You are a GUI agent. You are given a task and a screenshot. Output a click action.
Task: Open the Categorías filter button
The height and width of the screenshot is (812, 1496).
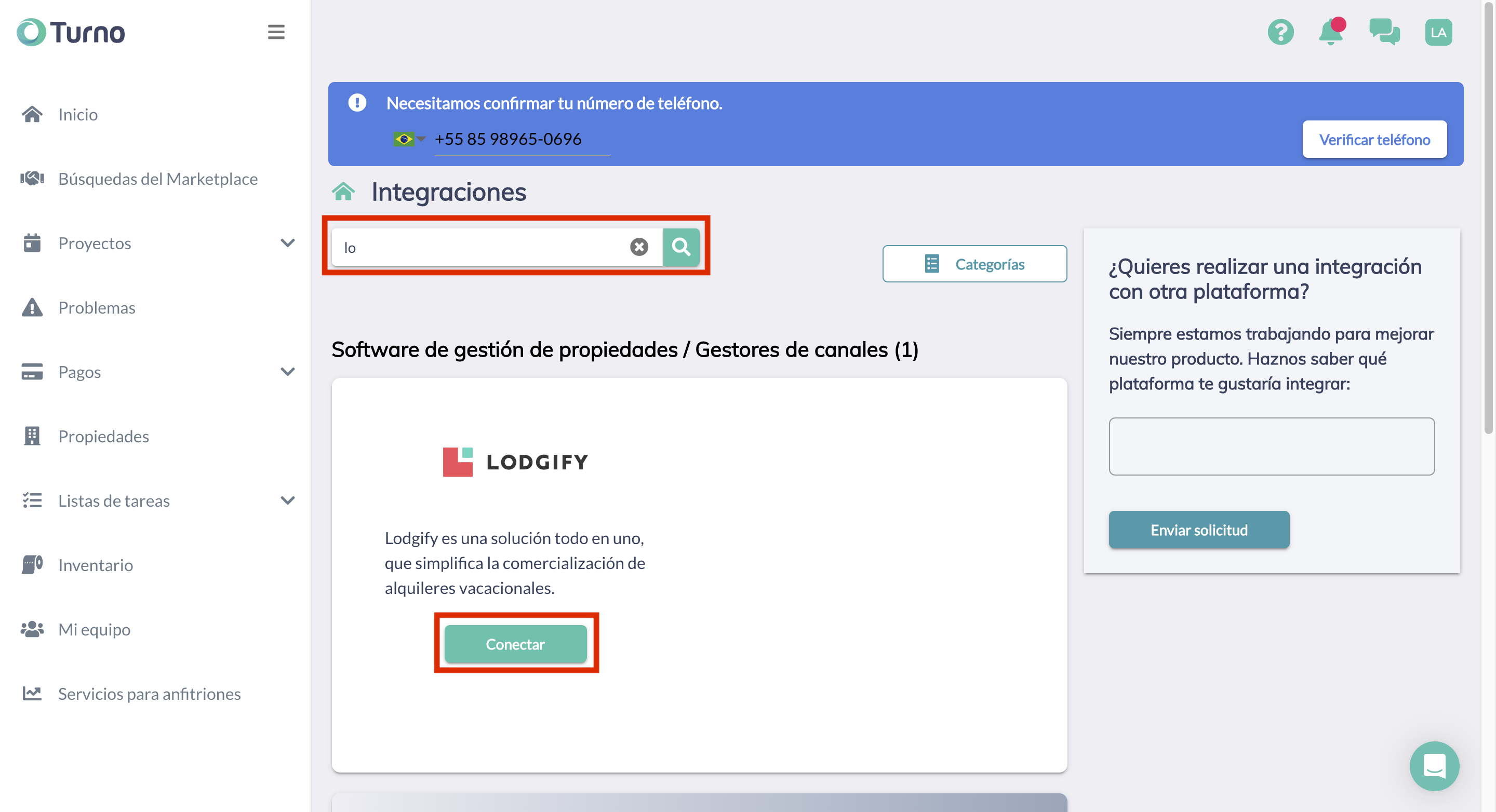click(x=974, y=264)
